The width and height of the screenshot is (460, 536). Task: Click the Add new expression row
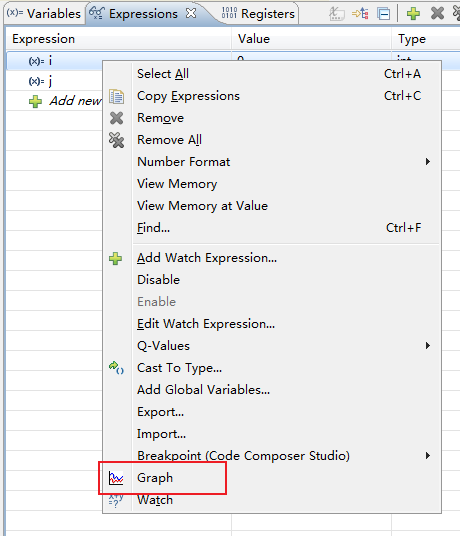[55, 101]
